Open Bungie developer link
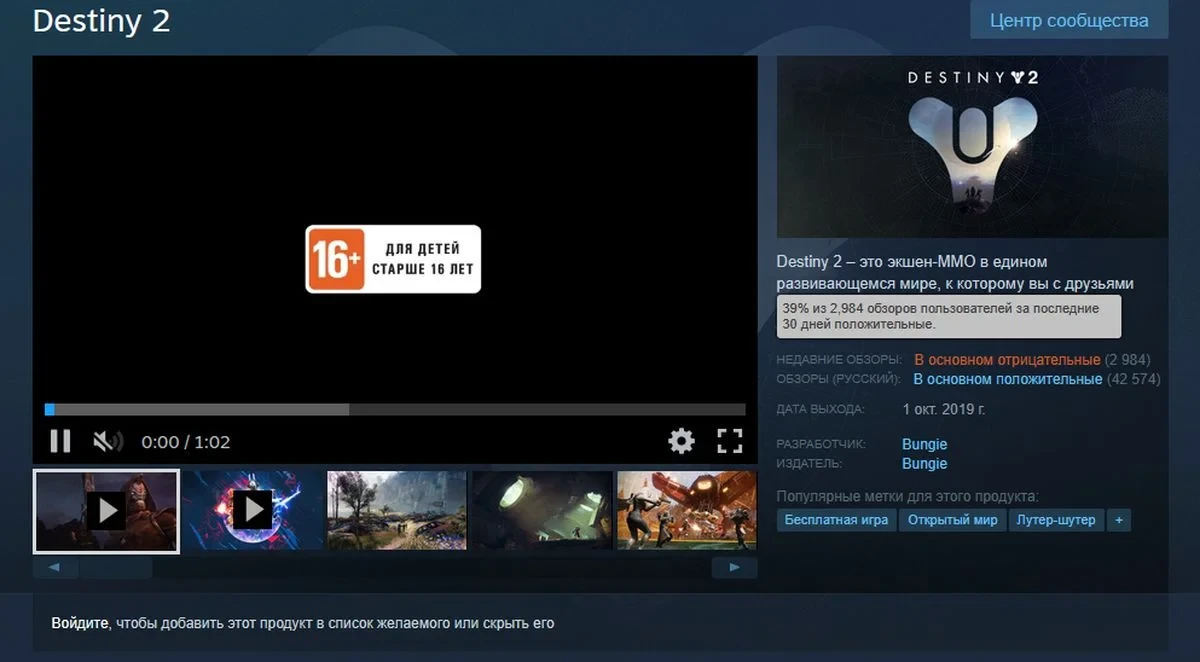This screenshot has height=662, width=1200. [x=924, y=444]
